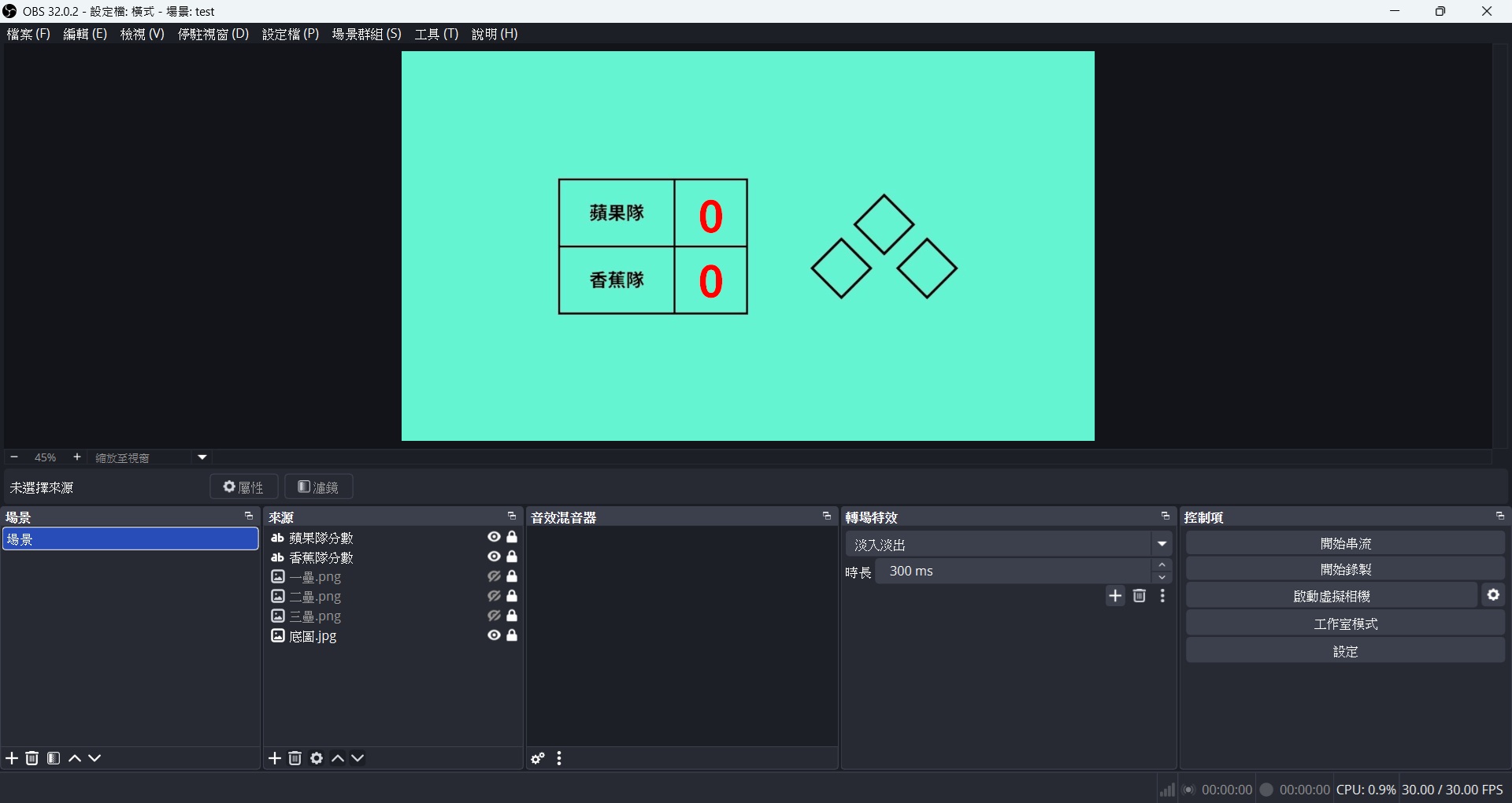Screen dimensions: 1512x803
Task: Open advanced audio properties gears icon
Action: [538, 759]
